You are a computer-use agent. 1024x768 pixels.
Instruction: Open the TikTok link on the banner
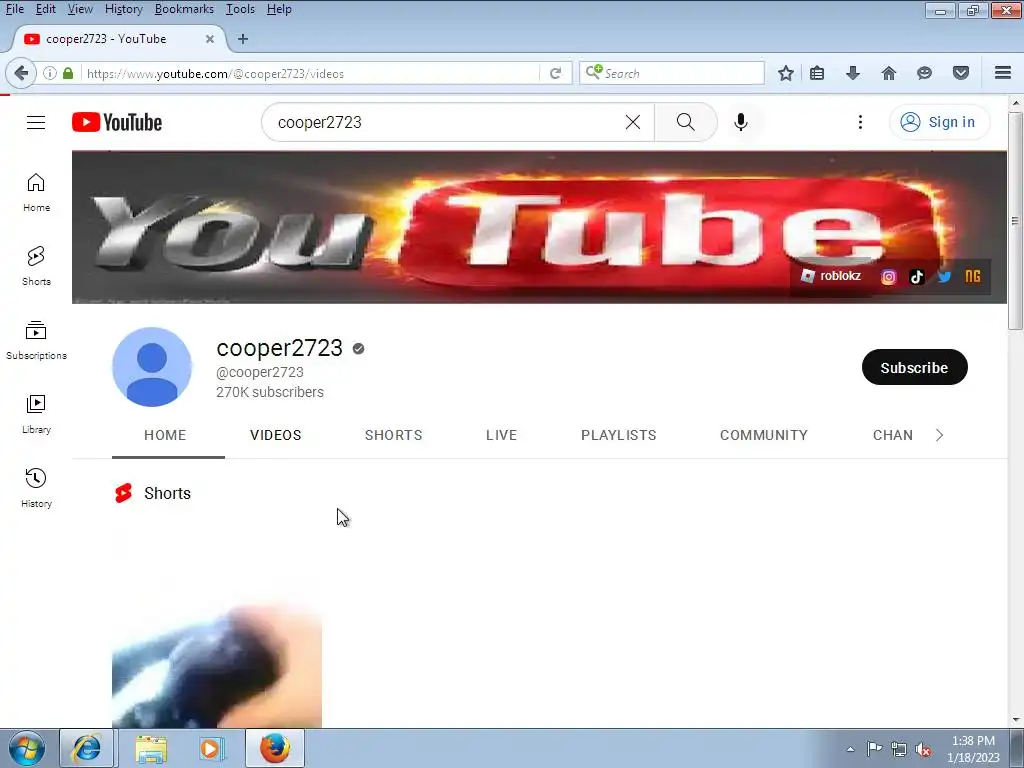pos(916,277)
